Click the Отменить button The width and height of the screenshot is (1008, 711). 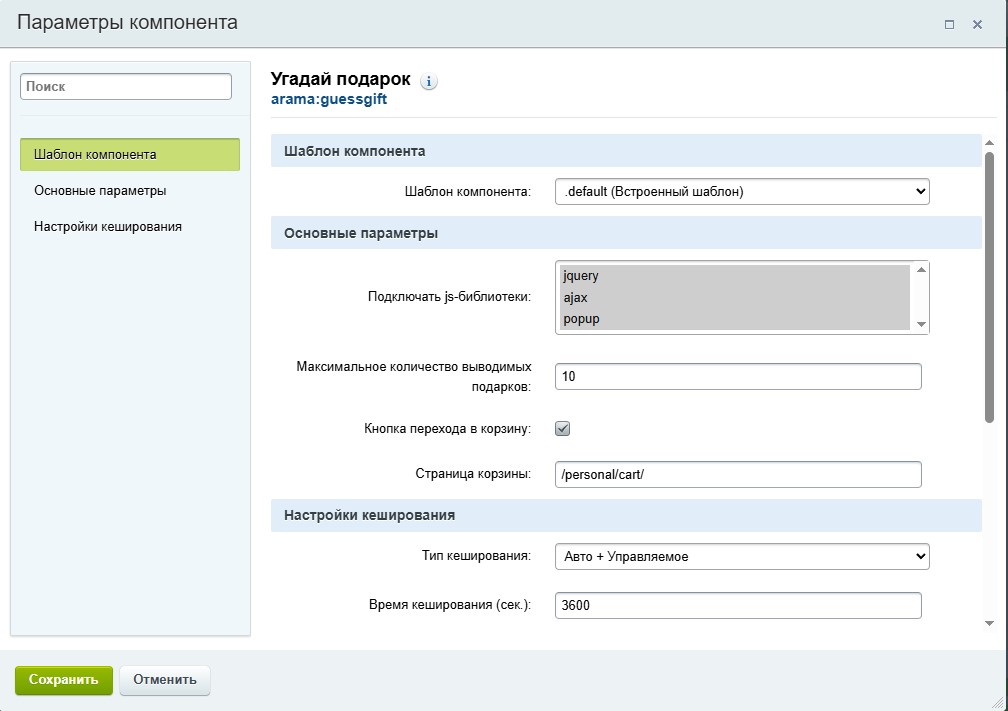[165, 680]
